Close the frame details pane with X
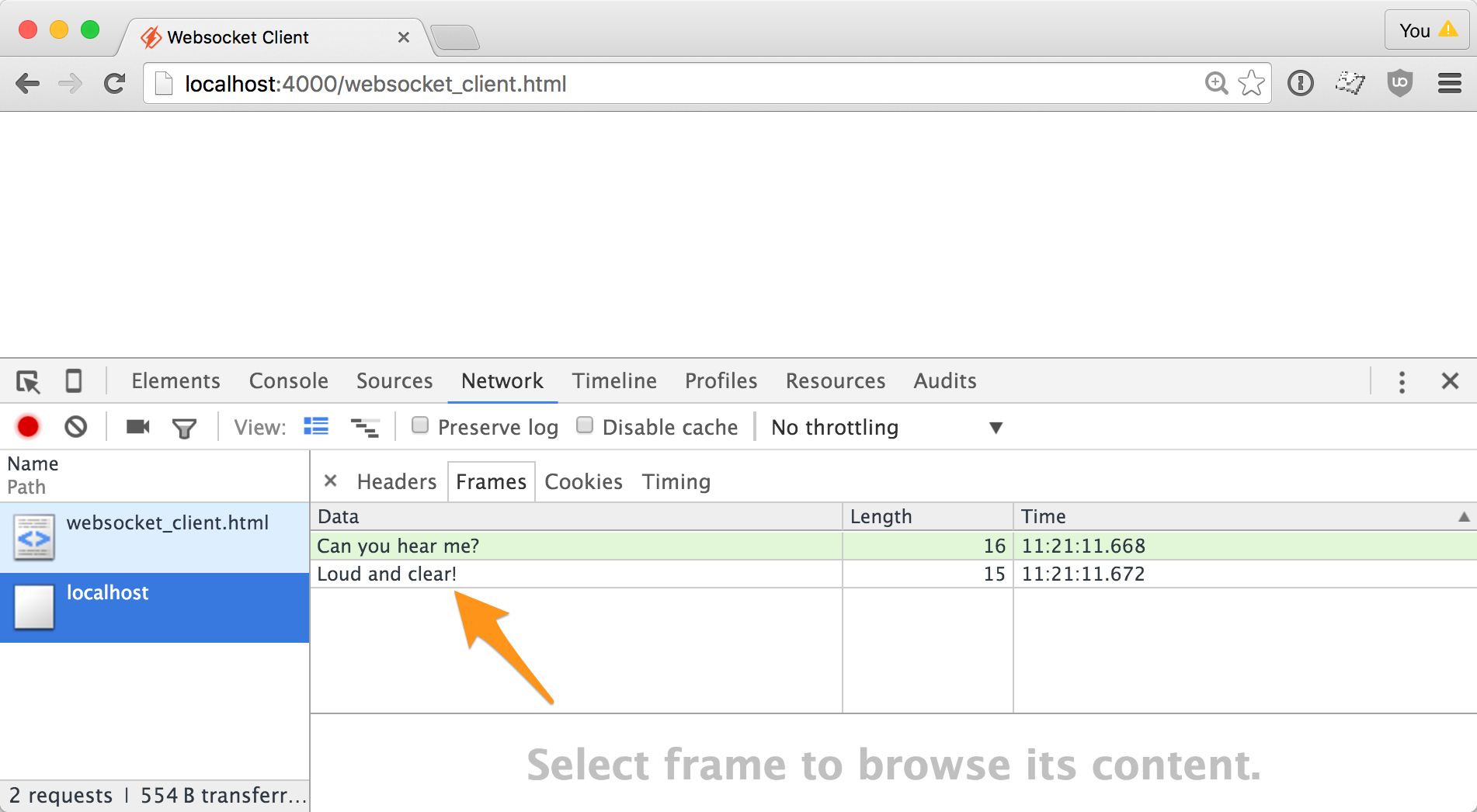Screen dimensions: 1477x812 (331, 481)
